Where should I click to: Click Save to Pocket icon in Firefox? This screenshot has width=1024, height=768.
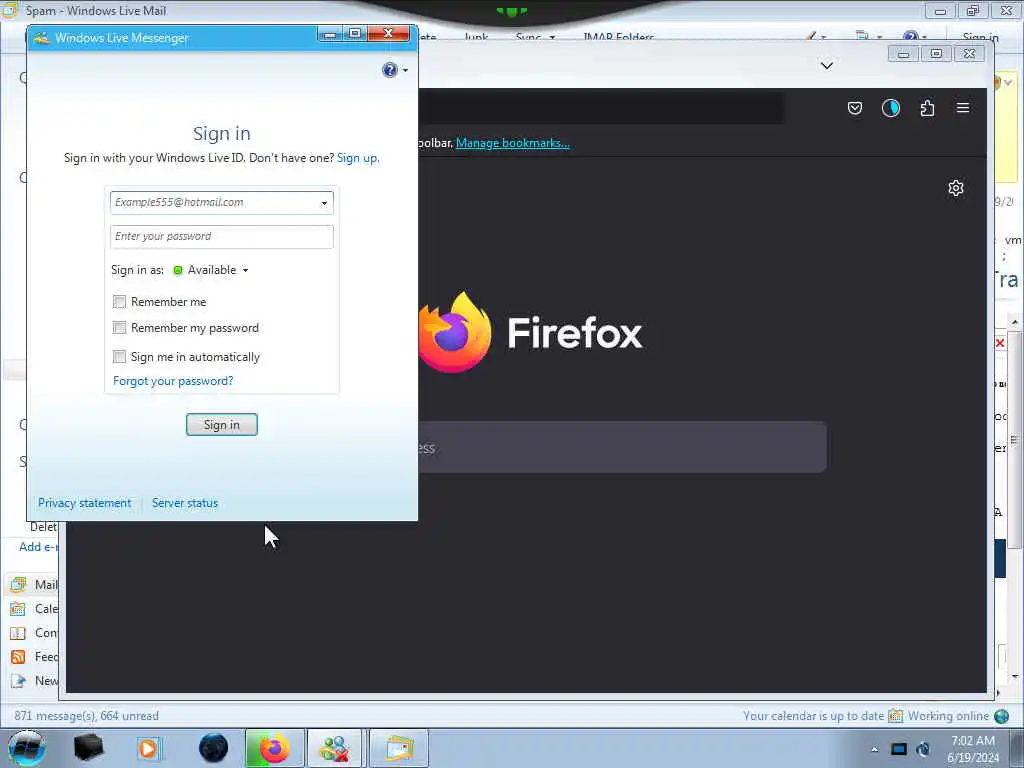click(854, 108)
